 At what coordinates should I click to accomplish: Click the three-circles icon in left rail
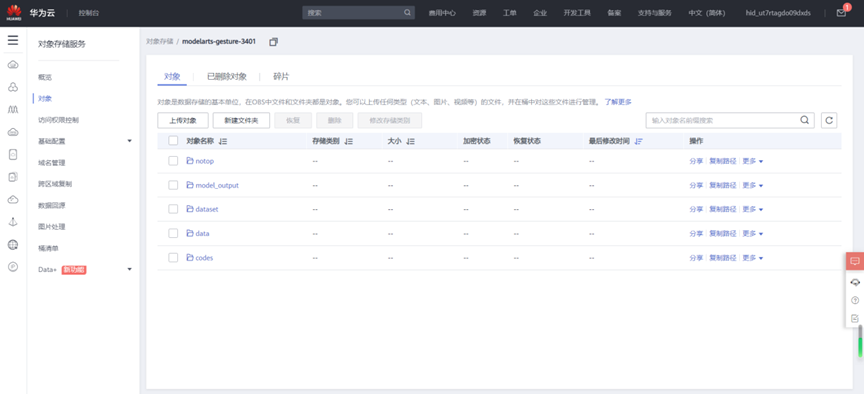[13, 87]
